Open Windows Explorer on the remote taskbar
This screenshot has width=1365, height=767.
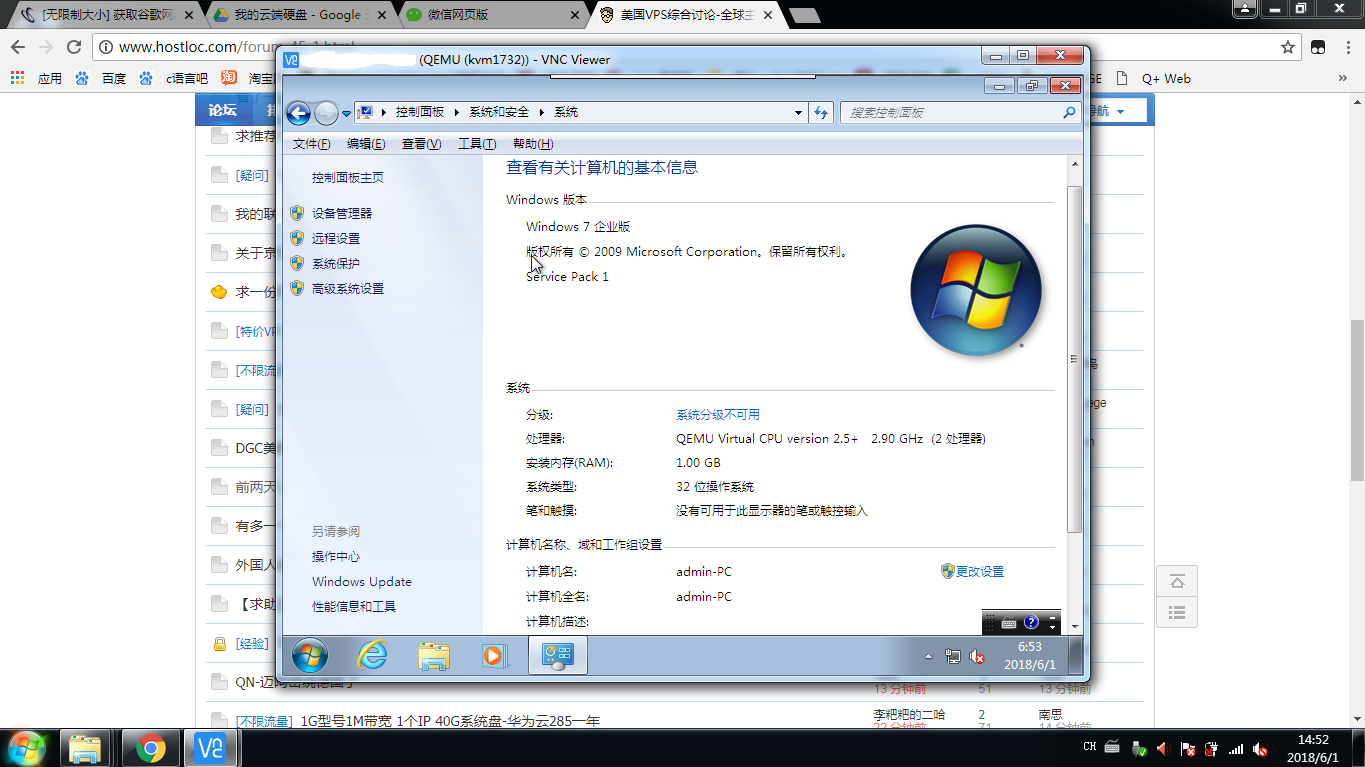(x=433, y=655)
